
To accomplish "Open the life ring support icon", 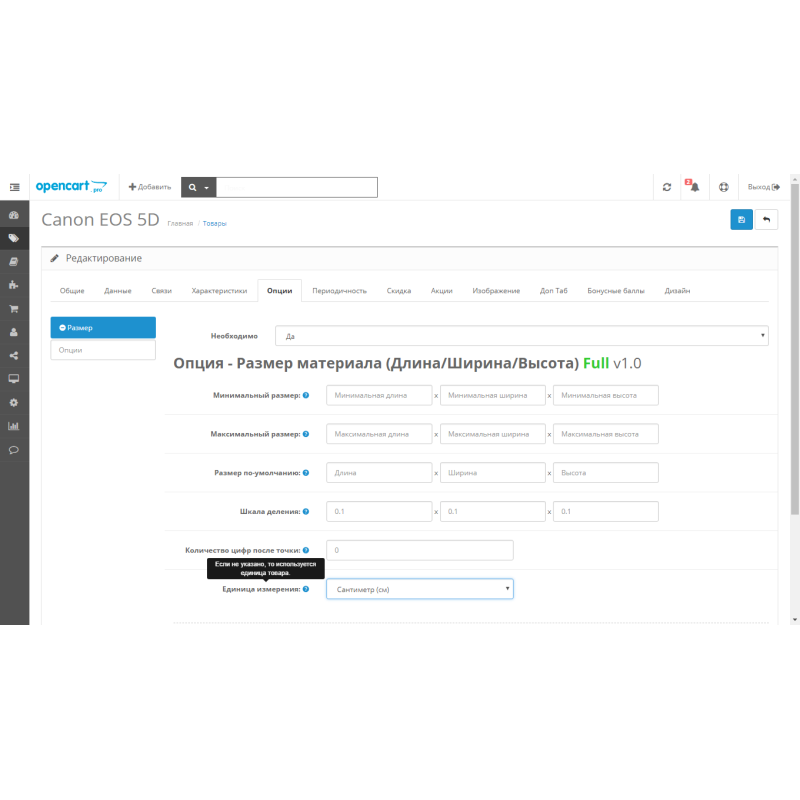I will (724, 187).
